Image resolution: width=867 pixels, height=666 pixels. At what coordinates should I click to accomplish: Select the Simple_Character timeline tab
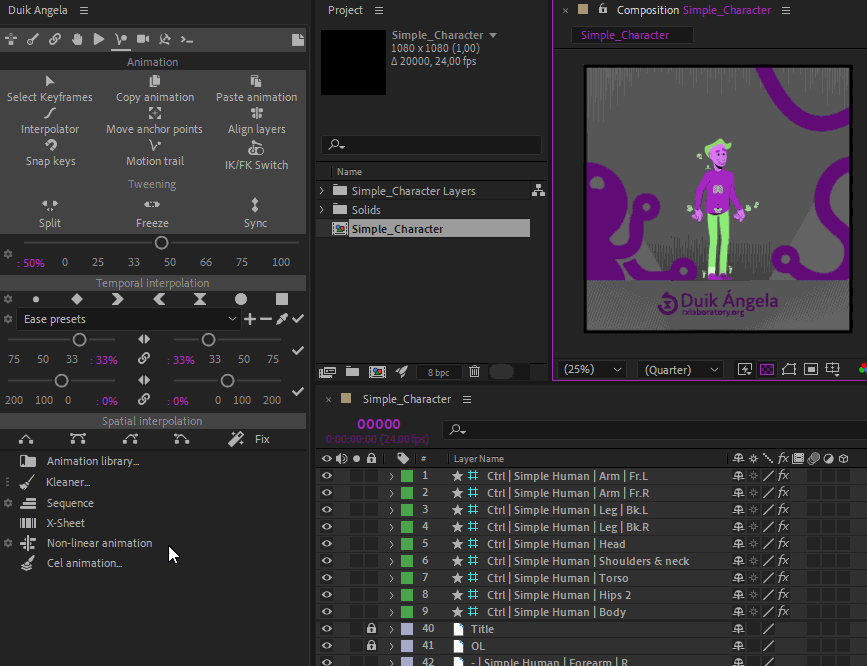pyautogui.click(x=406, y=399)
